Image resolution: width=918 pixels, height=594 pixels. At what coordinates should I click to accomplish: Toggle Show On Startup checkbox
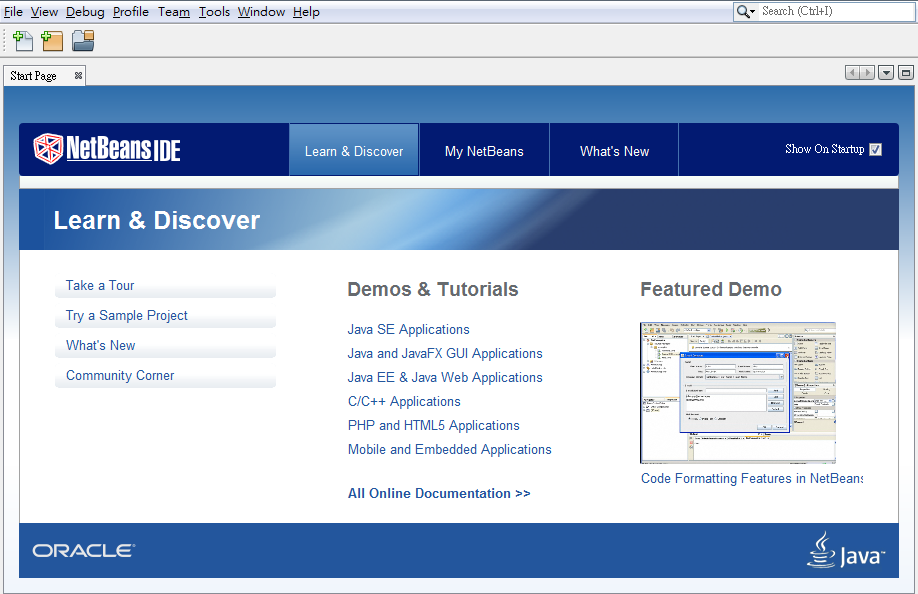[x=875, y=149]
